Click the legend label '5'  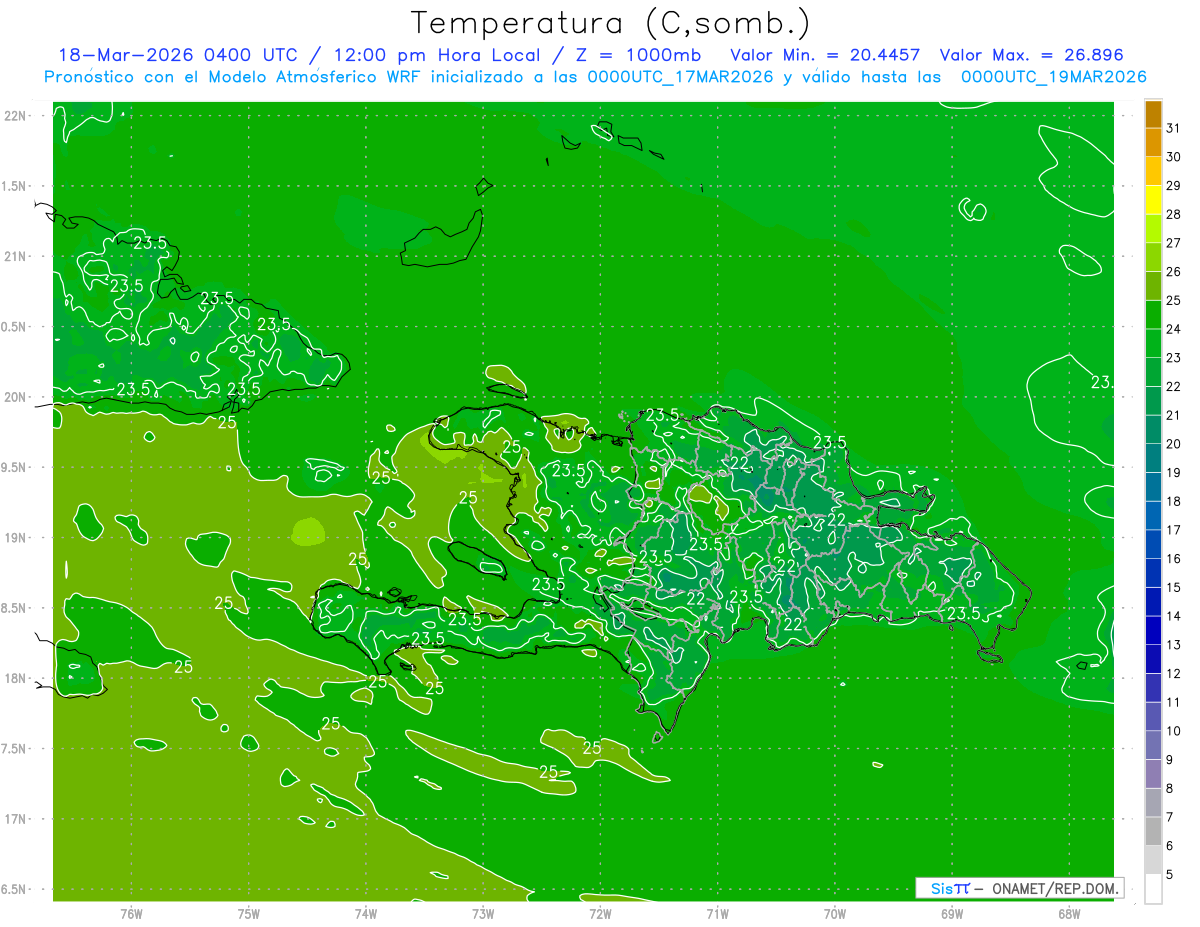pos(1170,874)
